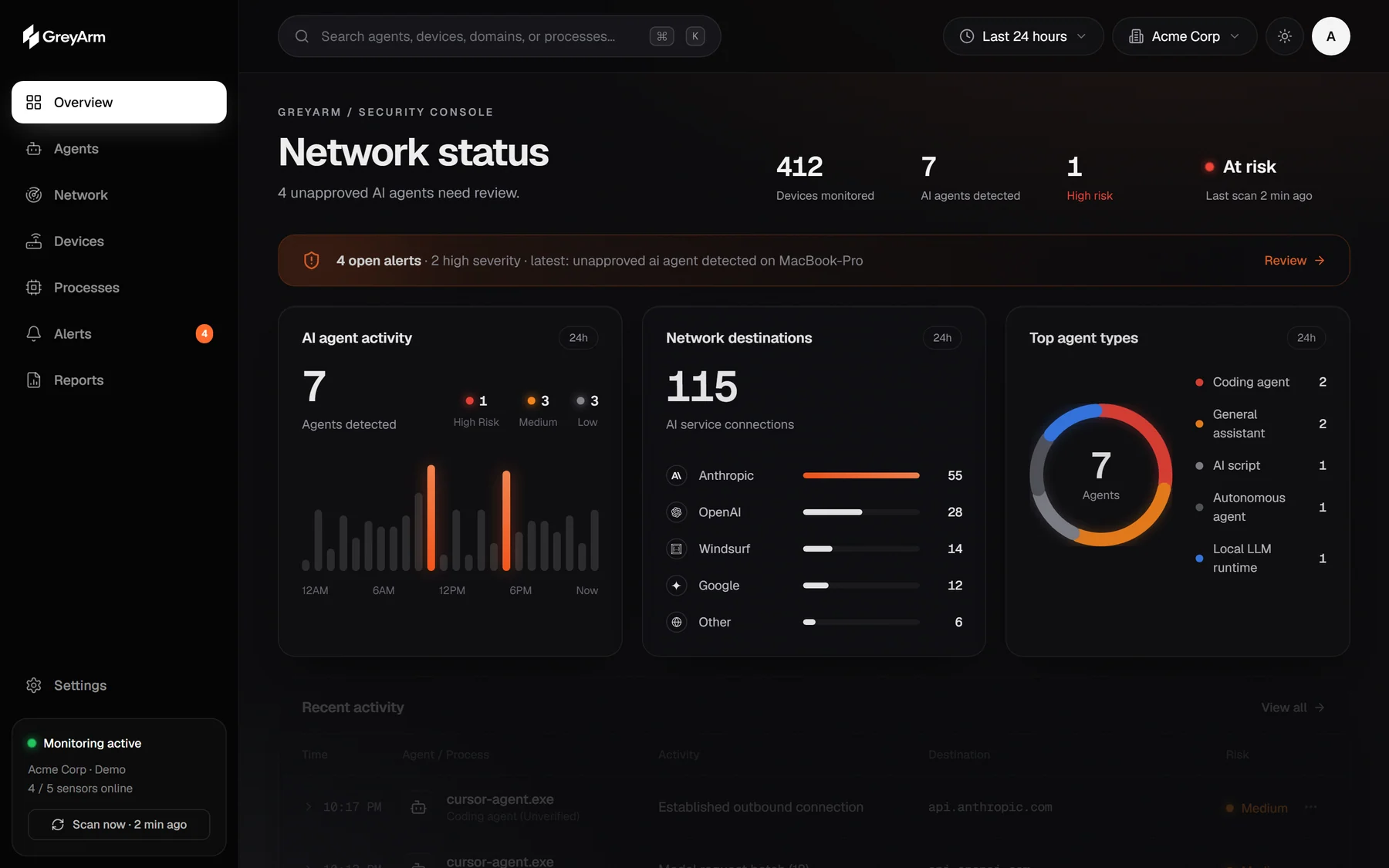
Task: Click the shield alert icon in banner
Action: point(312,261)
